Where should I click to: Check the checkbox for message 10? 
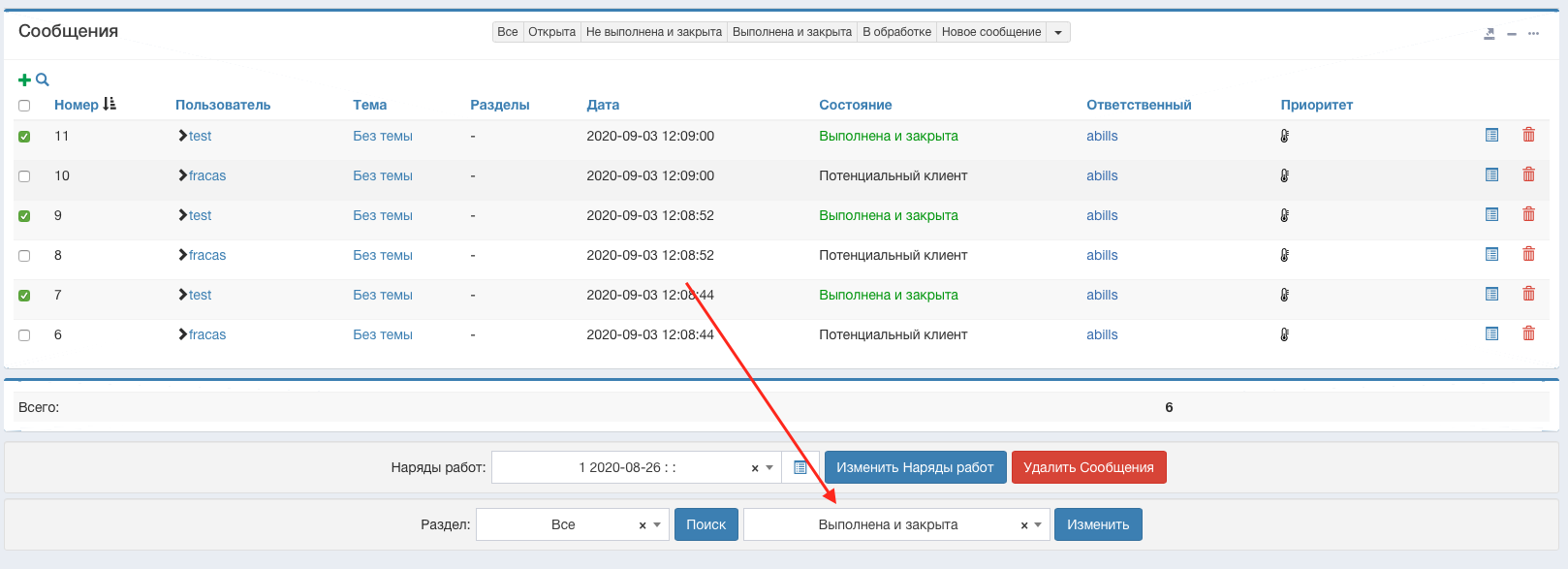click(24, 176)
